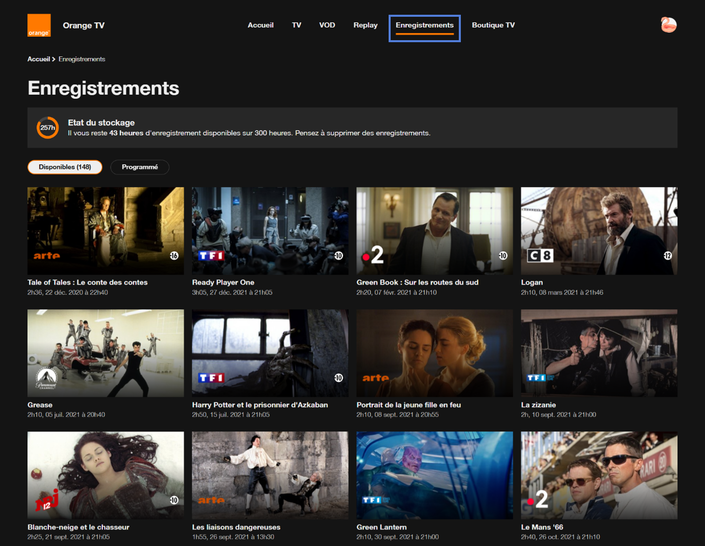The height and width of the screenshot is (546, 705).
Task: Click Green Book : Sur les routes du sud title
Action: click(417, 282)
